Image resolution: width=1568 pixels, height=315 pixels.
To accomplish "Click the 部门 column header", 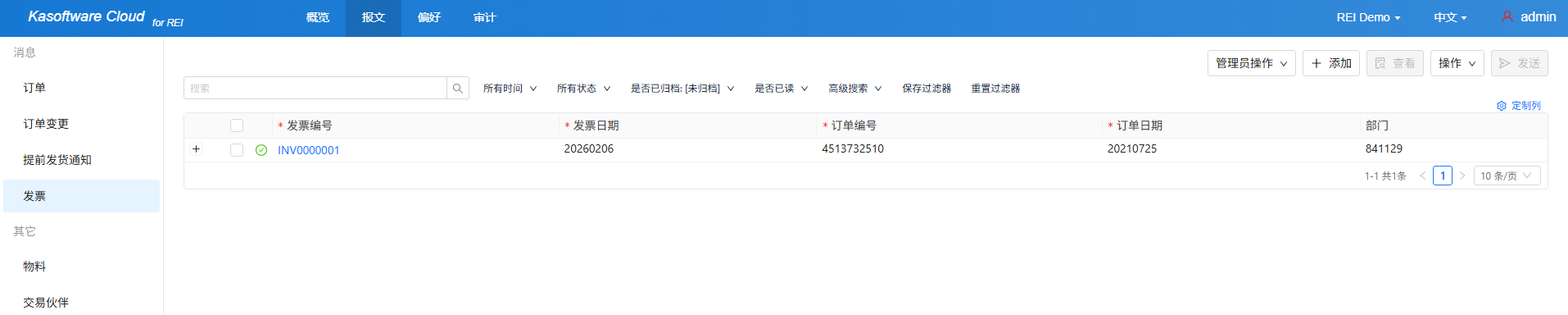I will pyautogui.click(x=1377, y=126).
